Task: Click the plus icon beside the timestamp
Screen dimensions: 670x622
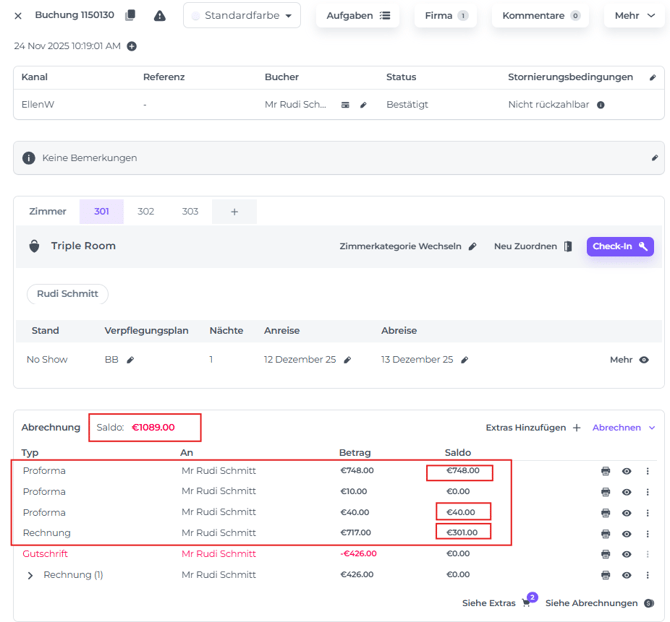Action: coord(132,46)
